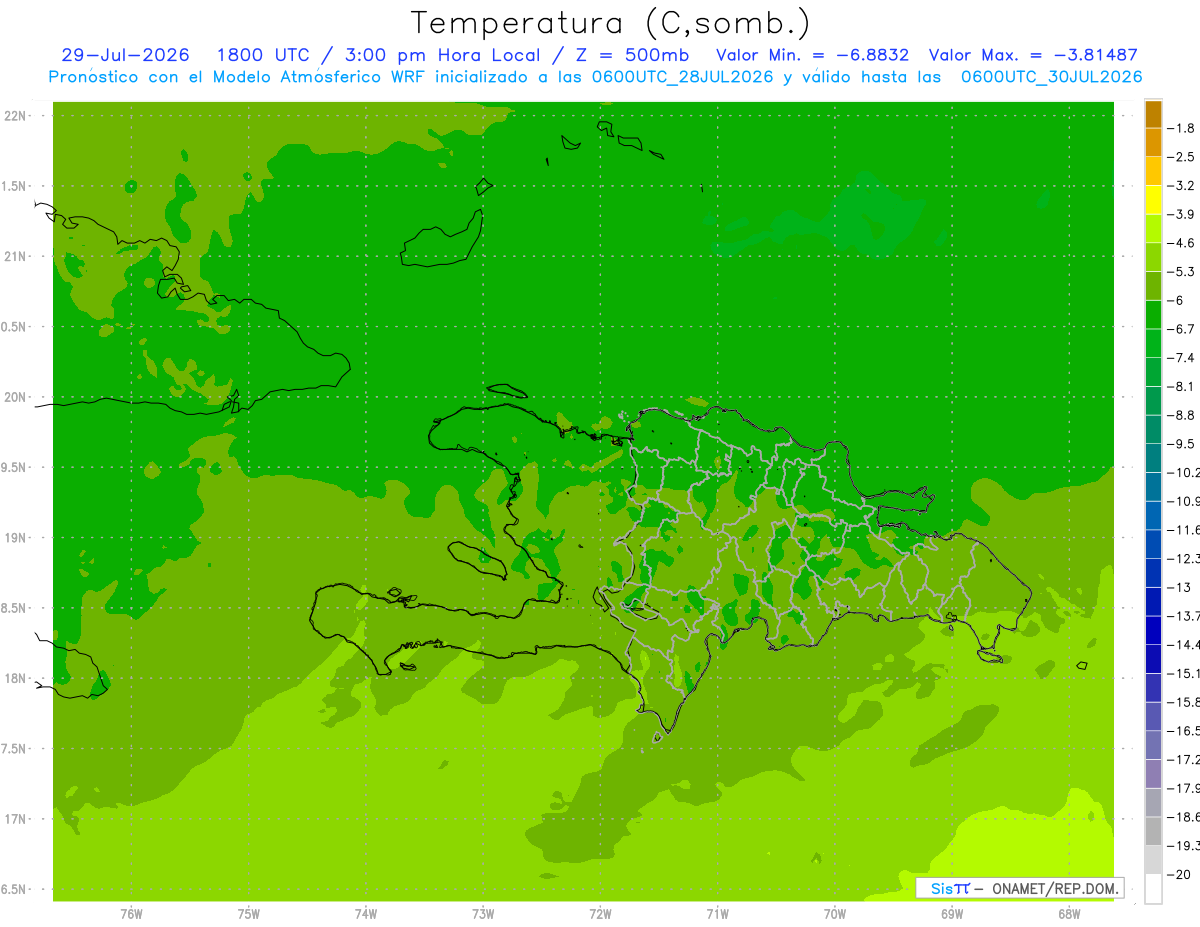Click the '69W' longitude axis label
The height and width of the screenshot is (927, 1200).
click(x=952, y=913)
